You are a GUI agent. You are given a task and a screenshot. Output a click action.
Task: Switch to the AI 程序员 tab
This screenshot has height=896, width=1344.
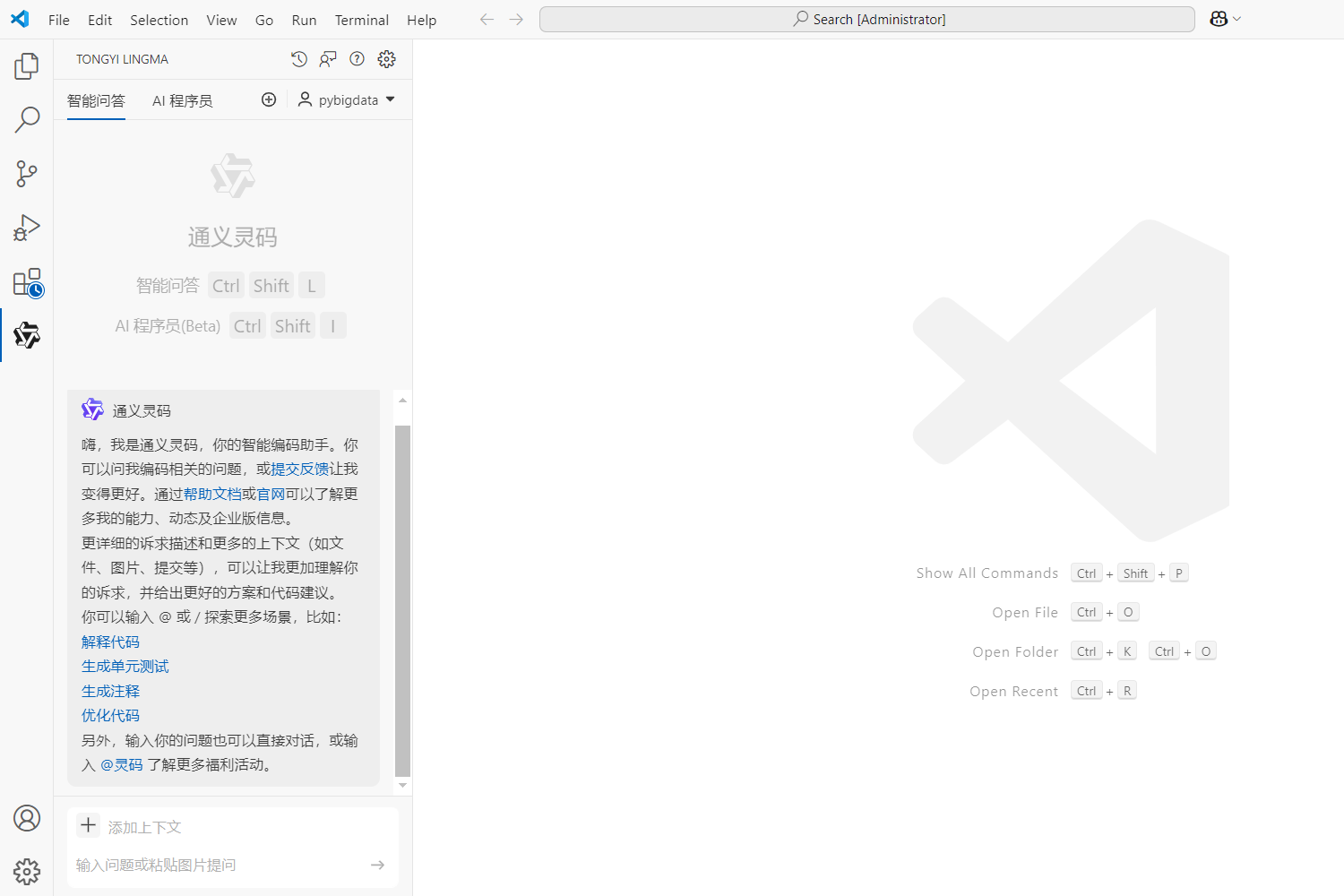tap(183, 100)
